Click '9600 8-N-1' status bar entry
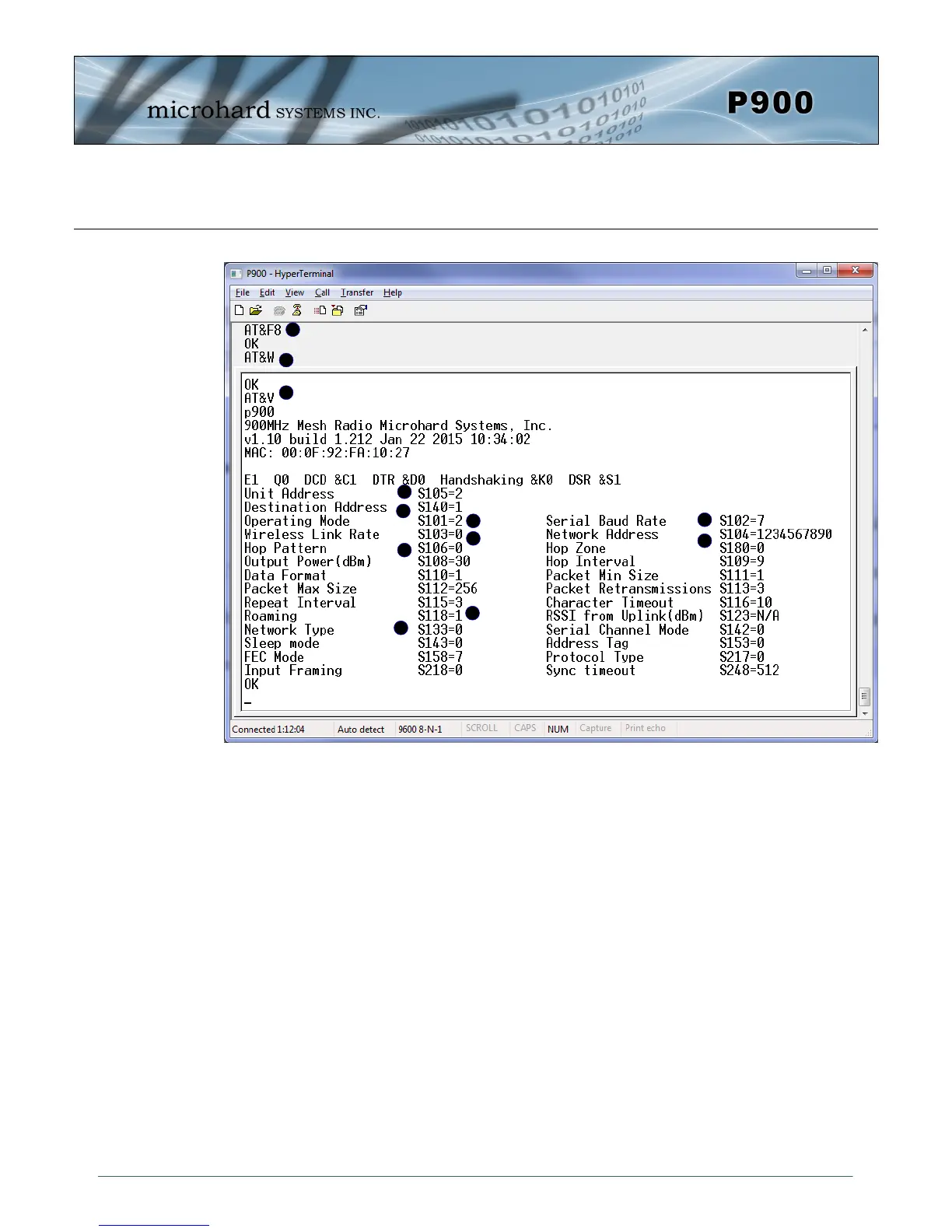This screenshot has width=952, height=1232. [420, 730]
